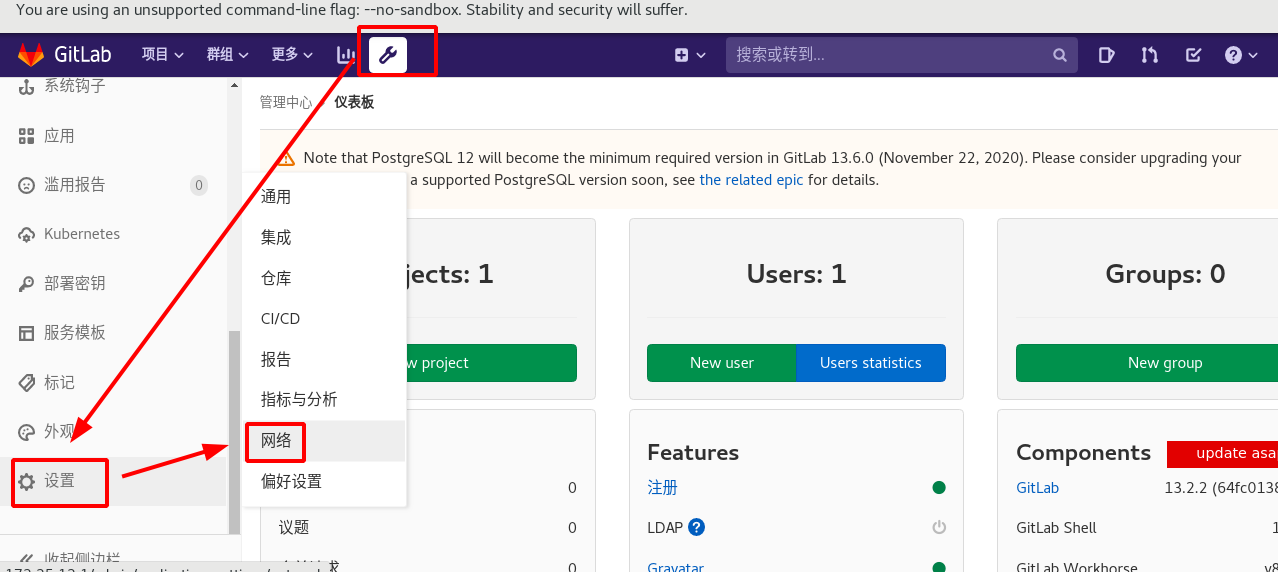1278x572 pixels.
Task: Open the 注册 feature link
Action: tap(662, 488)
